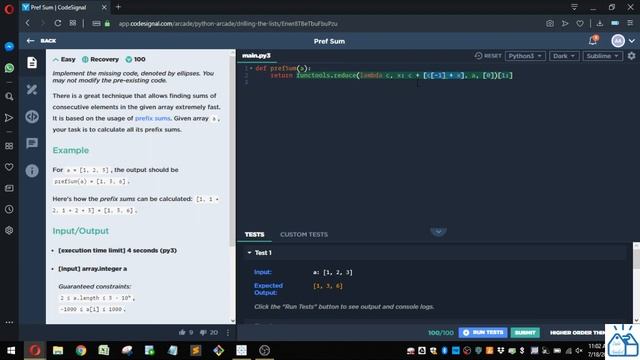Open Windows Start menu
Image resolution: width=640 pixels, height=360 pixels.
click(11, 351)
